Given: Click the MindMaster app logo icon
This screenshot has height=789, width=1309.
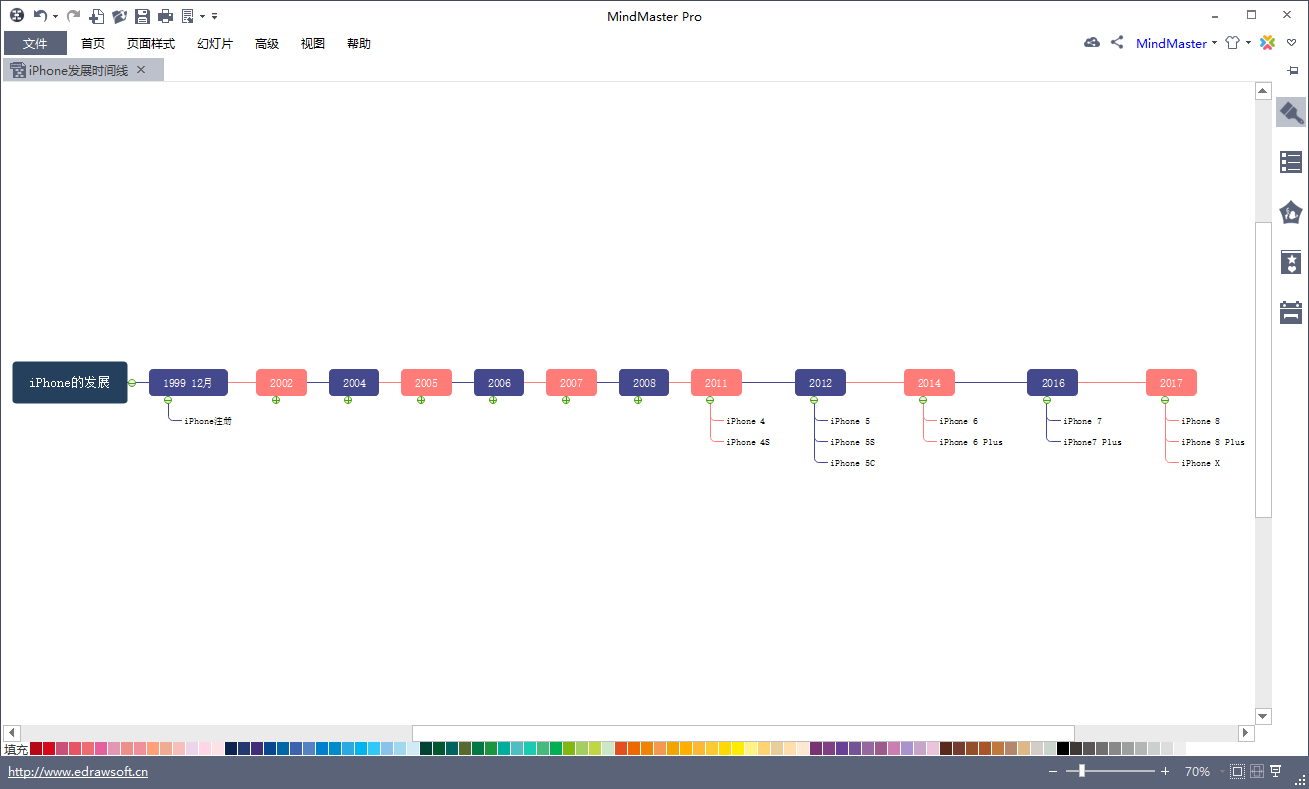Looking at the screenshot, I should 17,16.
